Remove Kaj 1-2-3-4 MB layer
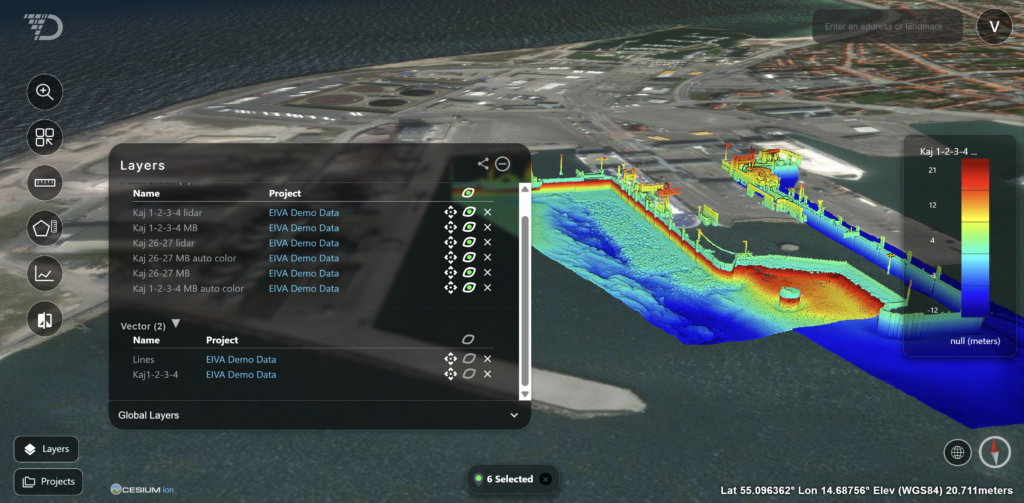The height and width of the screenshot is (503, 1024). pyautogui.click(x=487, y=227)
